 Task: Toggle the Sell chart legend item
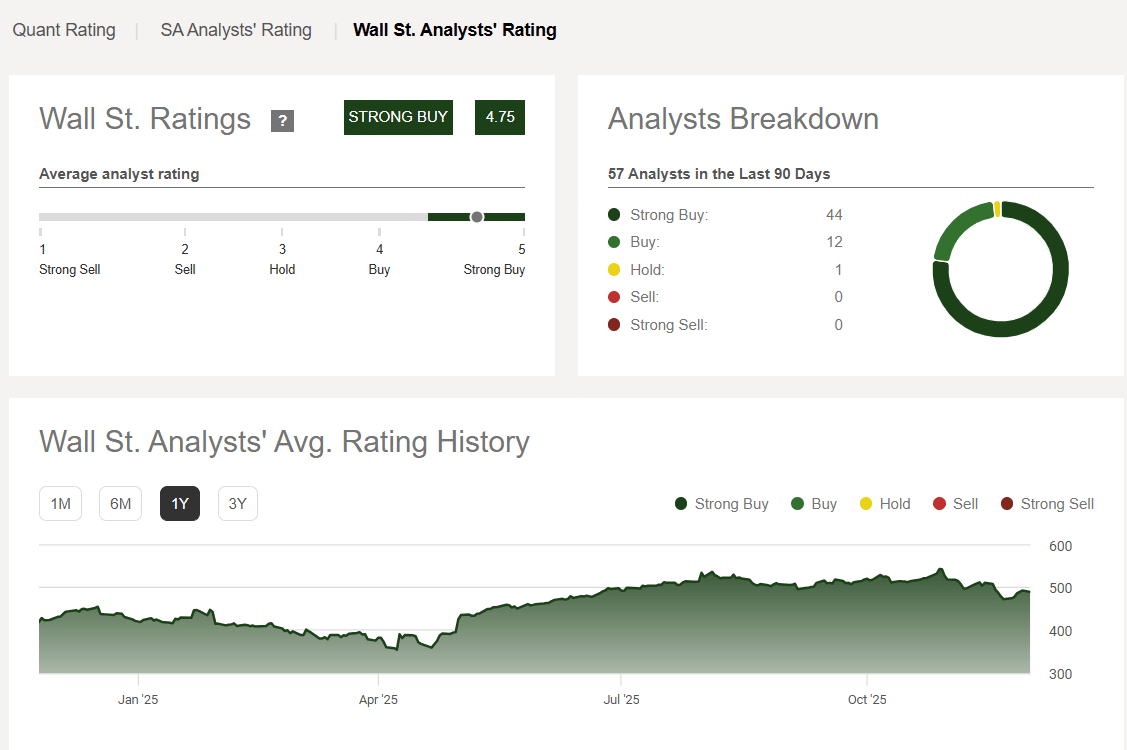pos(955,504)
